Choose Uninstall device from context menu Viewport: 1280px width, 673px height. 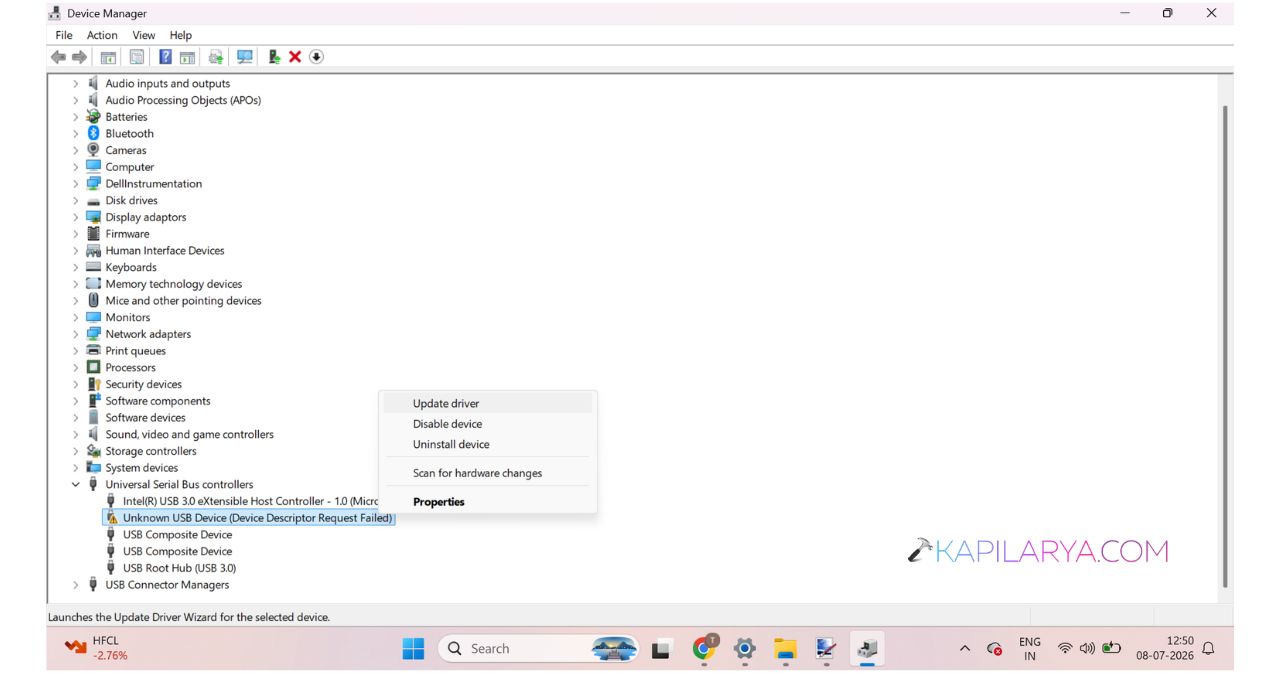(490, 444)
